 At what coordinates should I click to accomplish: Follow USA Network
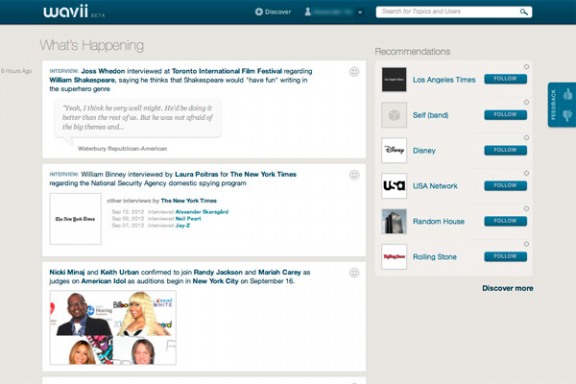[x=505, y=186]
